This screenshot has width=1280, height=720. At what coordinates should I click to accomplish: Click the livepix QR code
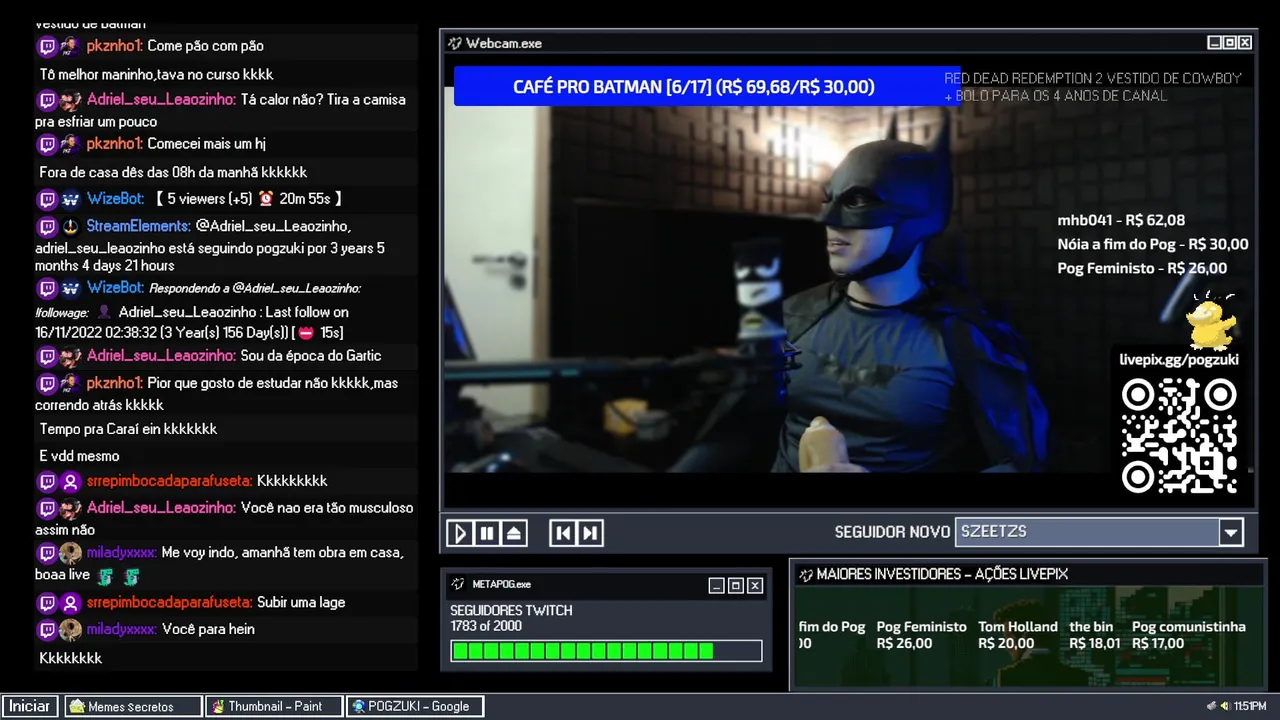click(x=1179, y=437)
